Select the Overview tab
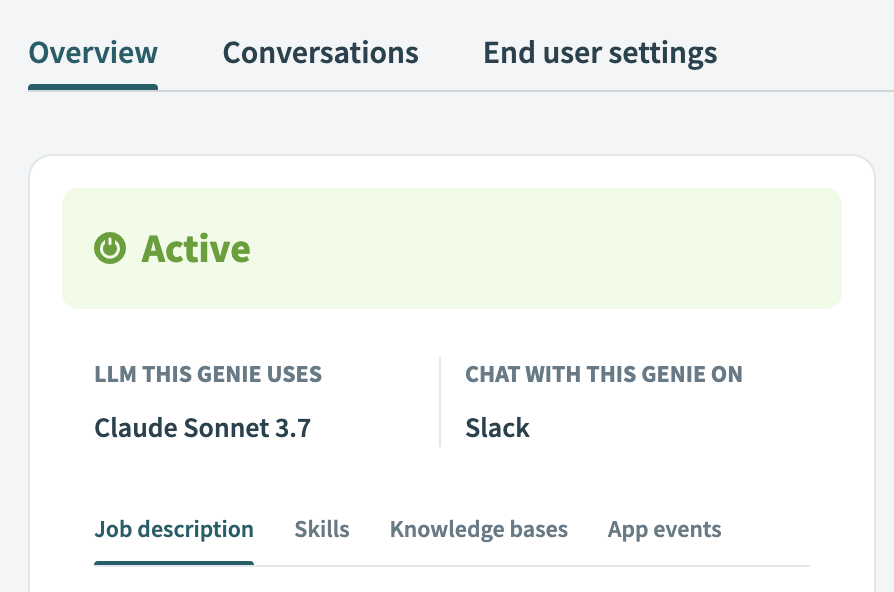 (x=93, y=52)
